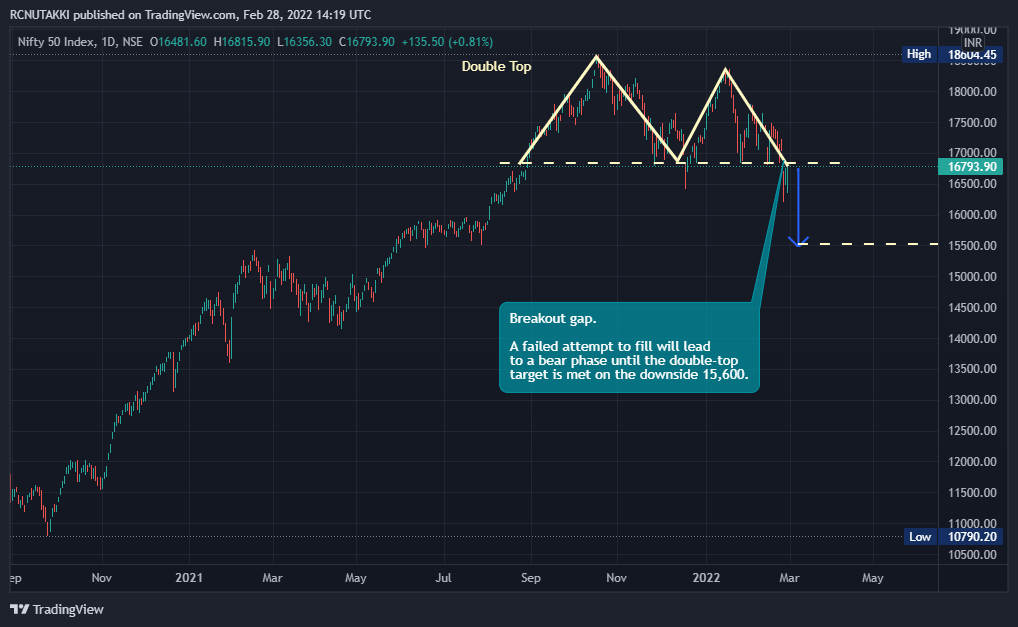Click the published header 'RCNUTAKKI published on TradingView.com'
The width and height of the screenshot is (1018, 627).
[x=123, y=14]
